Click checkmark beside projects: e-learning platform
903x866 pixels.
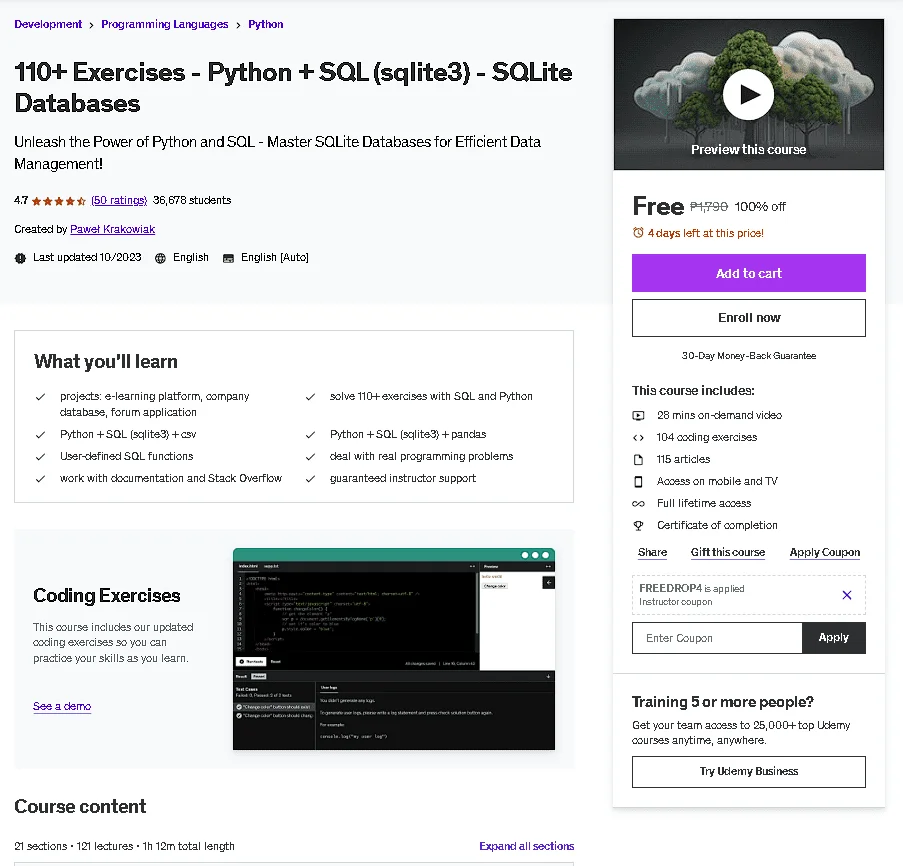point(40,397)
